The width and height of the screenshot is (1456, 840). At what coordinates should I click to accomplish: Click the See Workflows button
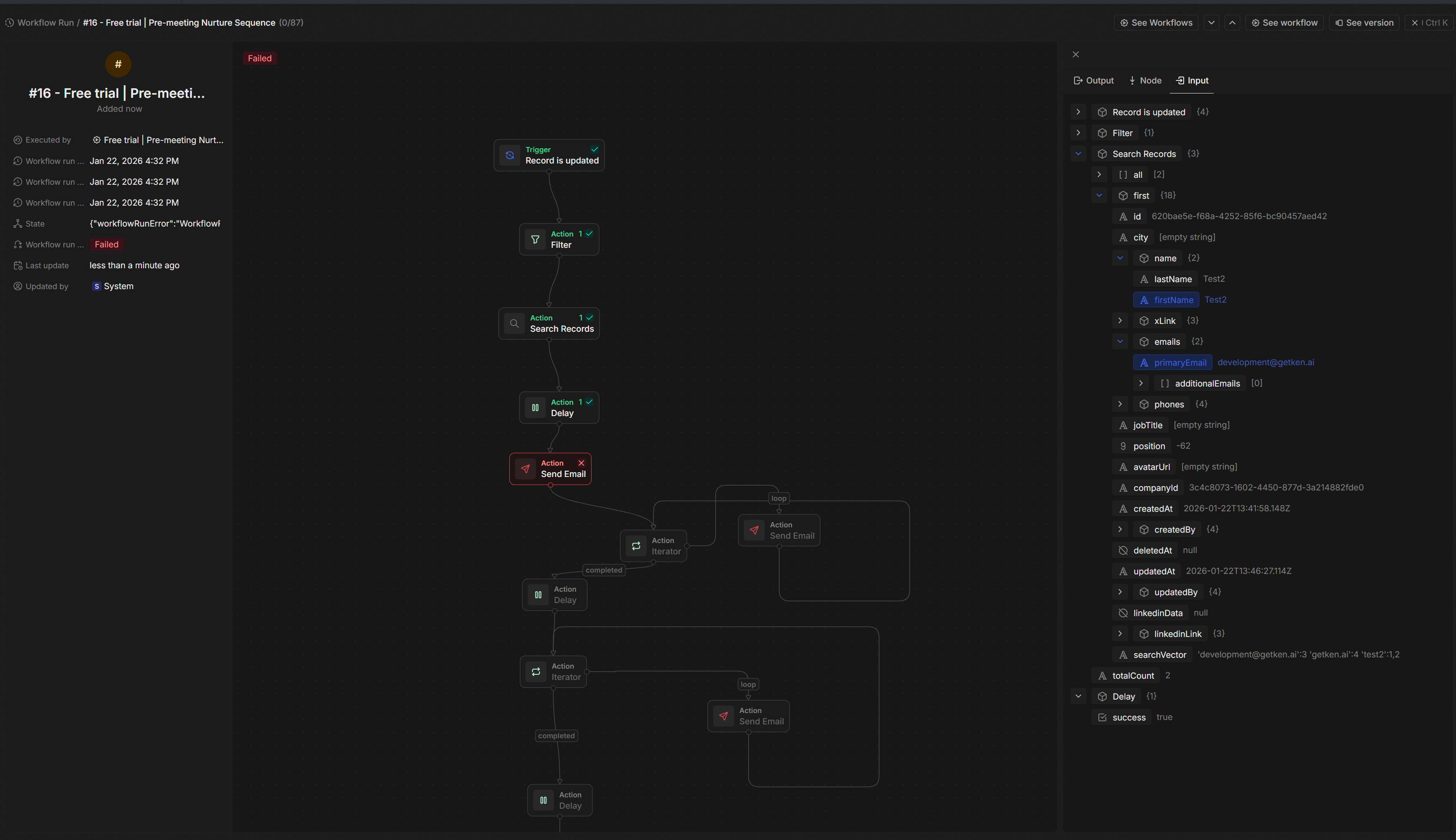pyautogui.click(x=1156, y=23)
